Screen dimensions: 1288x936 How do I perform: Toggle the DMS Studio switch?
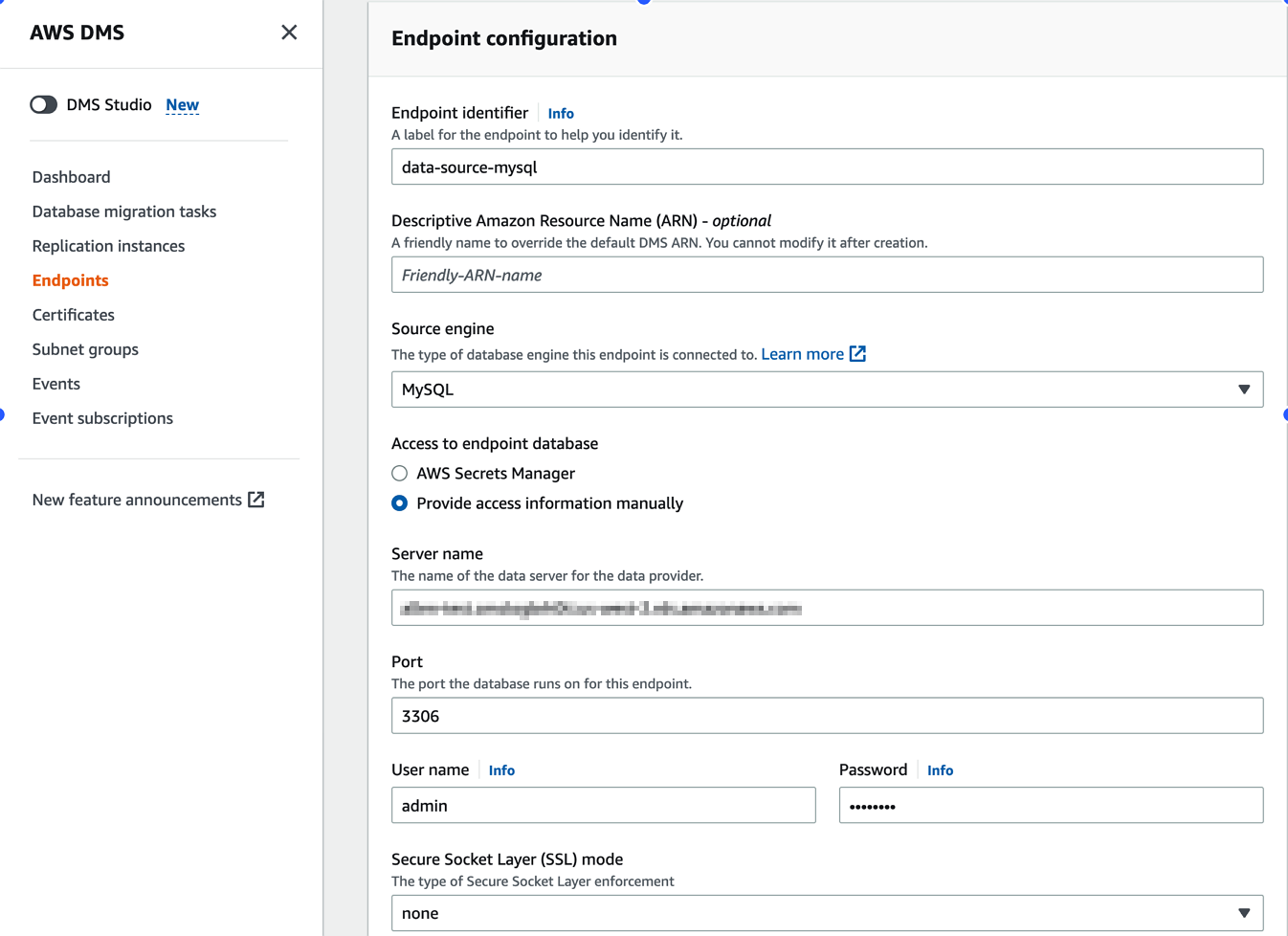(x=43, y=104)
